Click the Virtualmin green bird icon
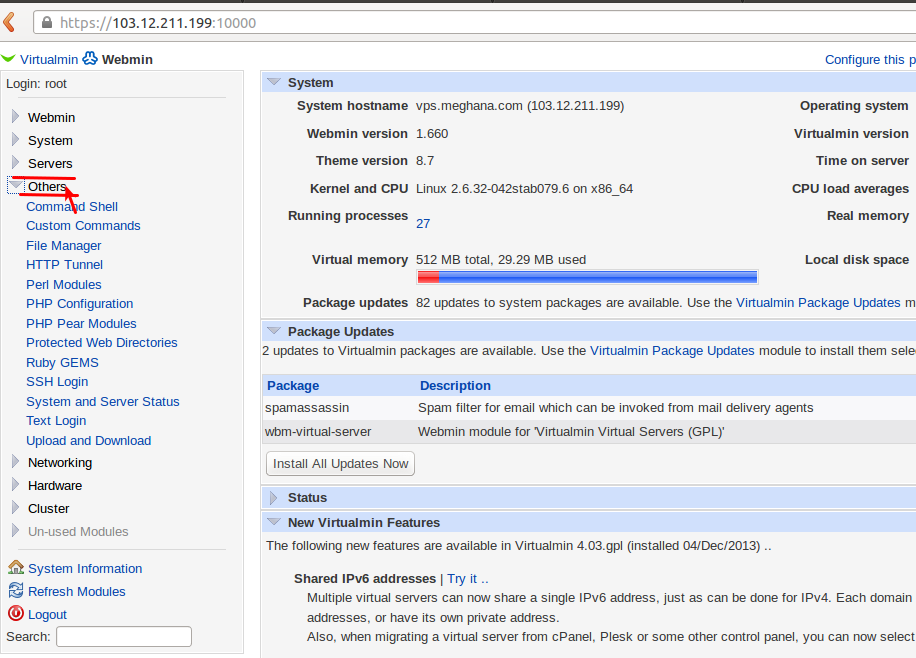 pos(8,58)
